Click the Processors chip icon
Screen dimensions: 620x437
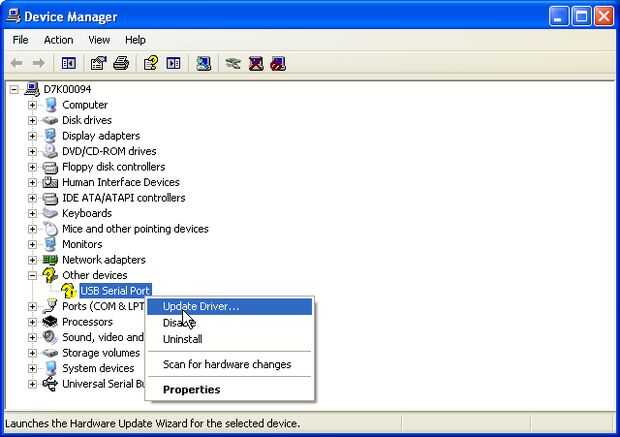point(50,322)
